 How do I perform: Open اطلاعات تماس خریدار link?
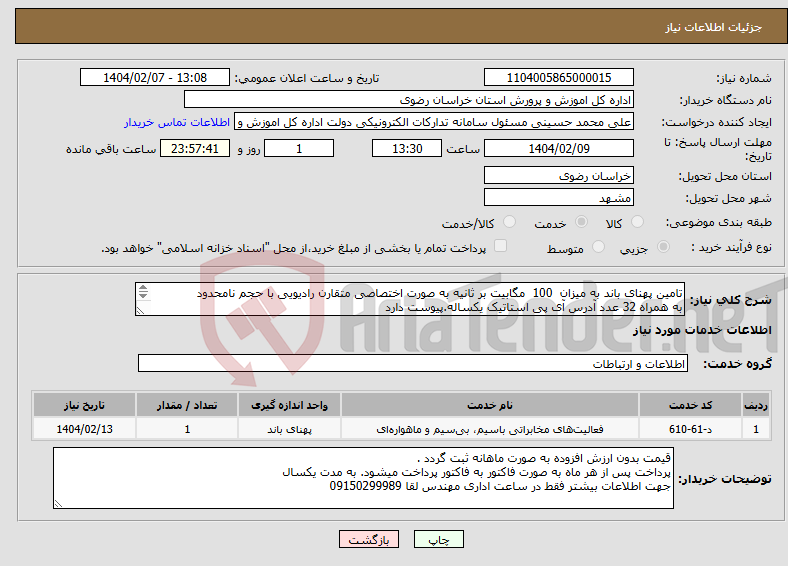point(177,122)
